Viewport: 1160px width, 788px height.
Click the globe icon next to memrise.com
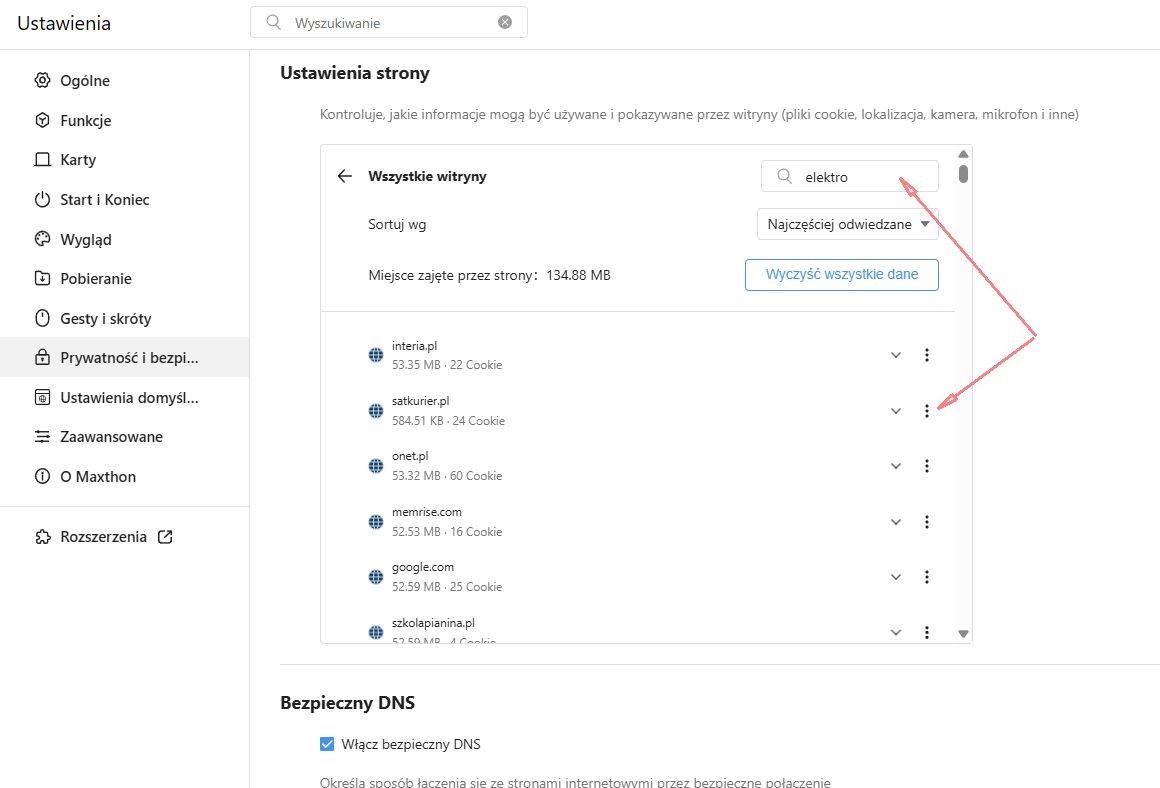[376, 522]
